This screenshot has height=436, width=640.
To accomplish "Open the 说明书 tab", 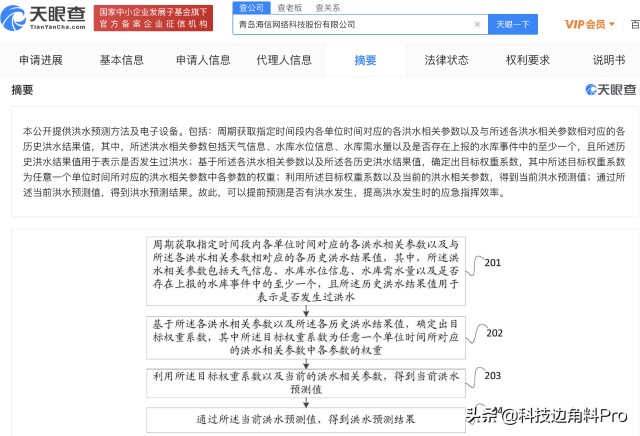I will [x=609, y=60].
